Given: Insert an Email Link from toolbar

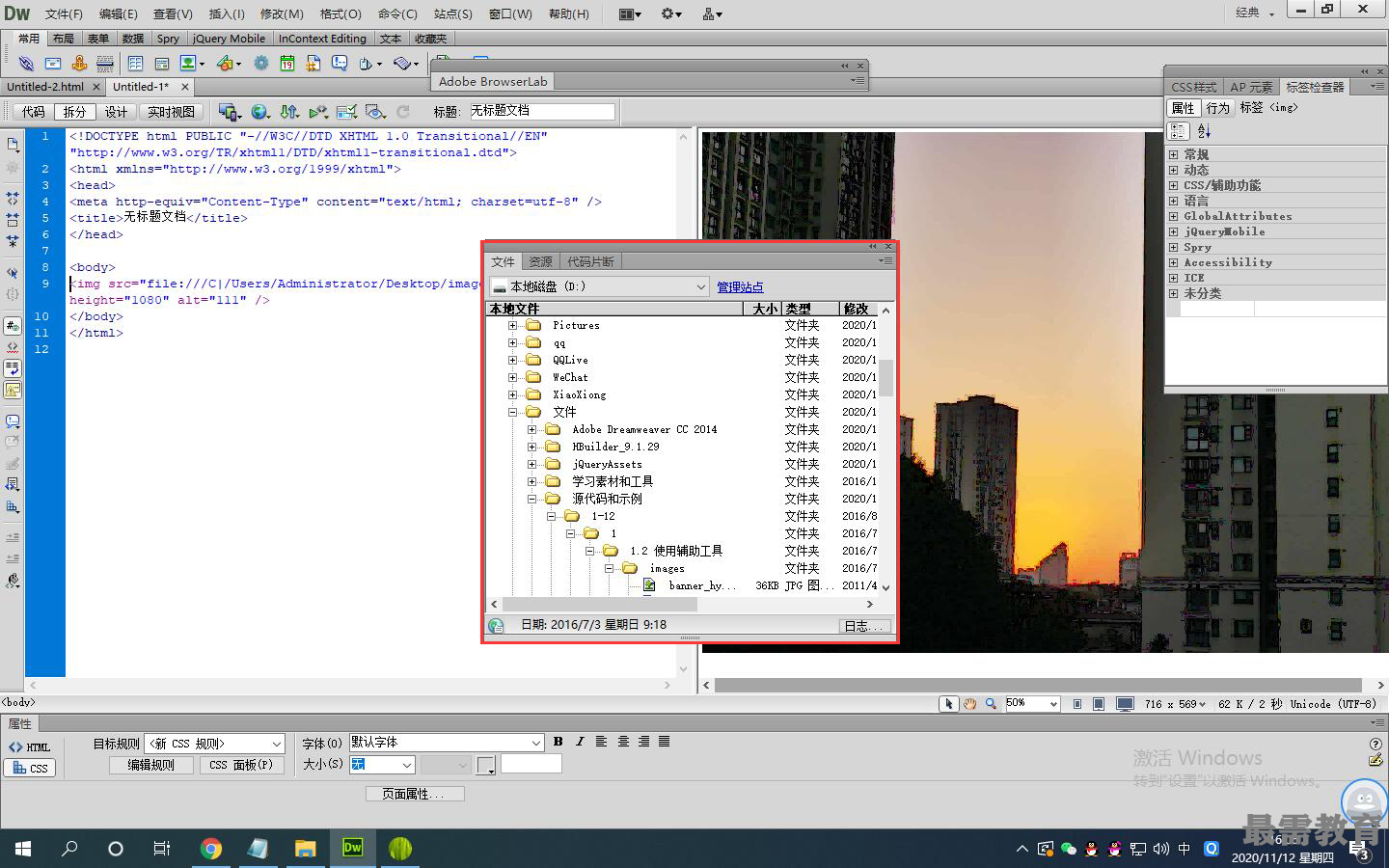Looking at the screenshot, I should click(x=53, y=63).
